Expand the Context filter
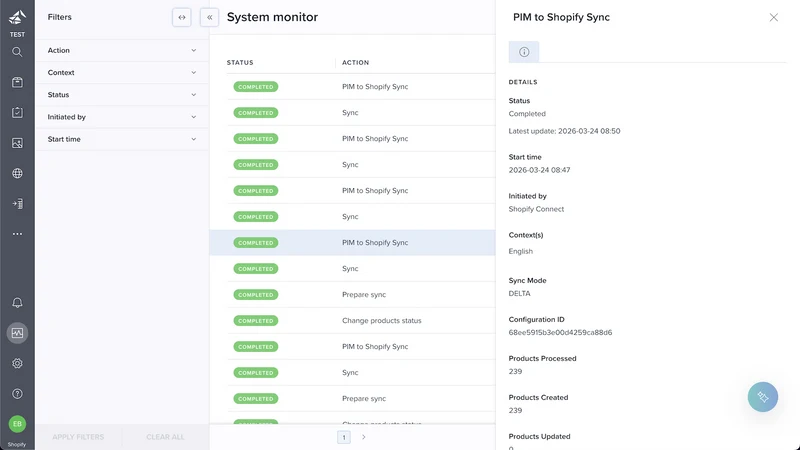Screen dimensions: 800x450 122,72
